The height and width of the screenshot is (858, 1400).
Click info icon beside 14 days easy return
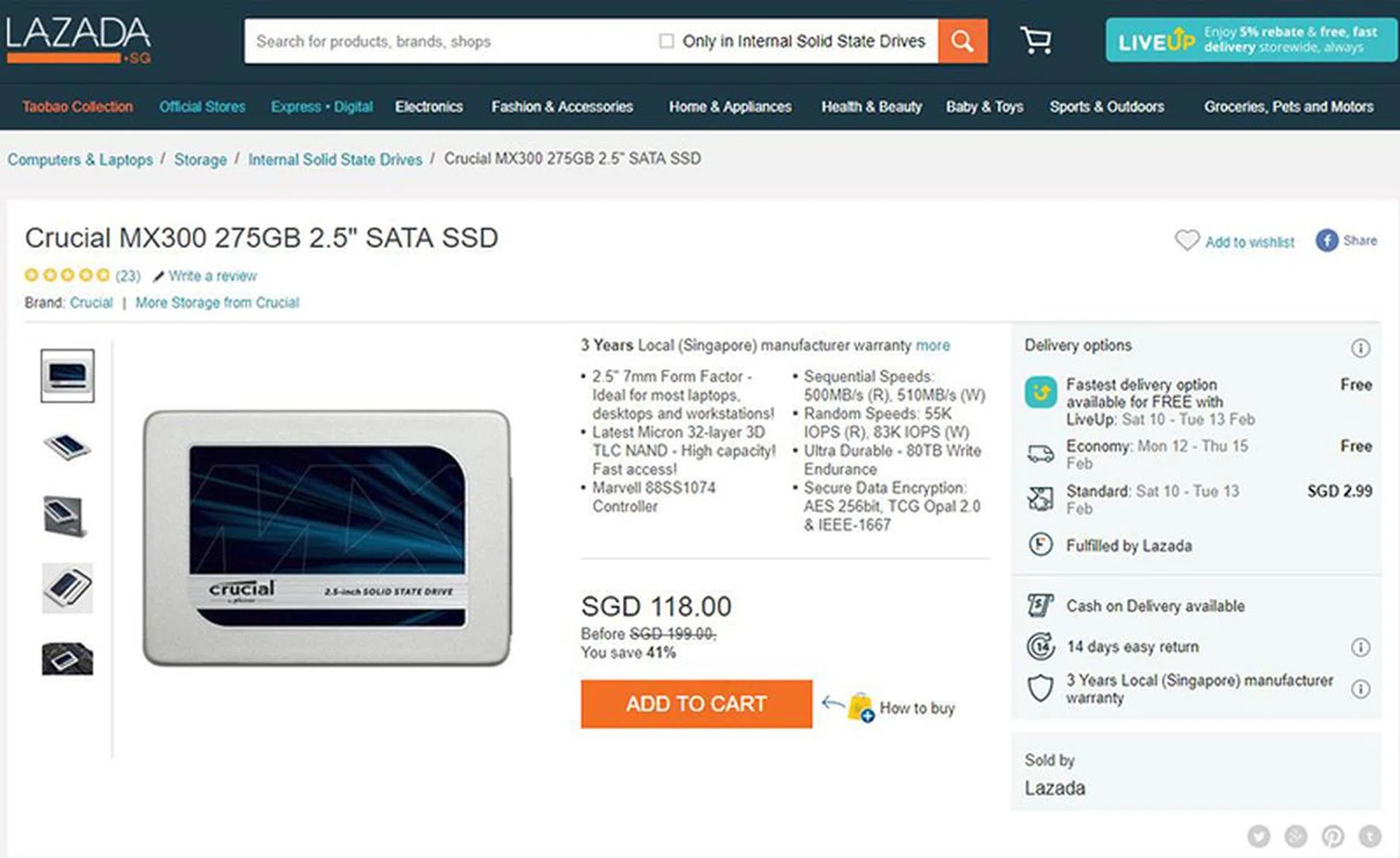tap(1360, 647)
